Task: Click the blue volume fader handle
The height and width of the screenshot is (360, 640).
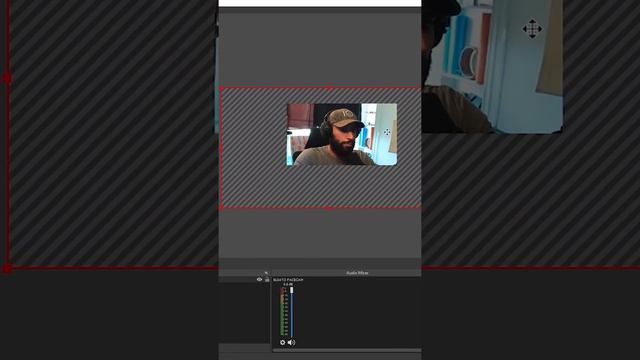Action: tap(291, 290)
